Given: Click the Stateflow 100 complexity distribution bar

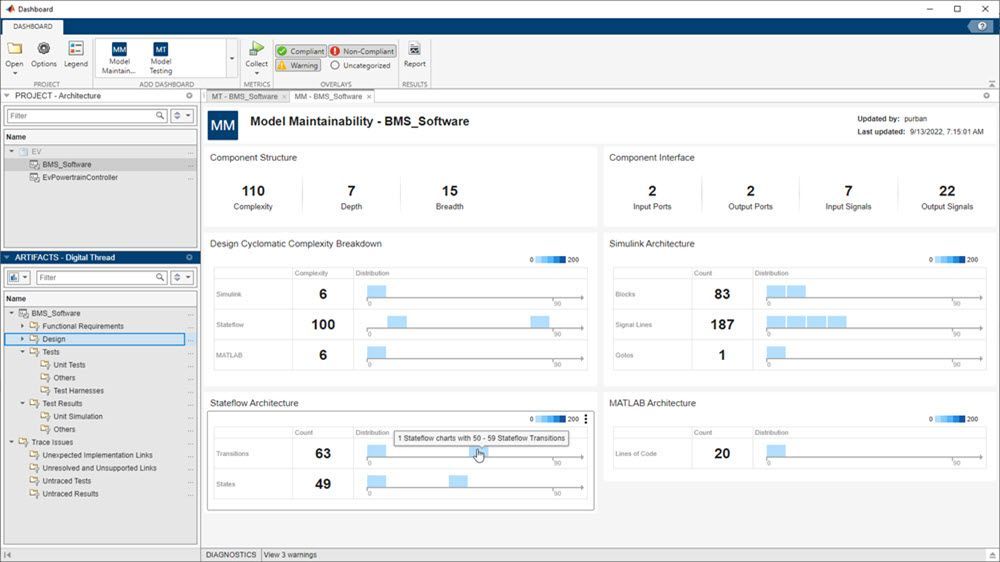Looking at the screenshot, I should pyautogui.click(x=397, y=322).
